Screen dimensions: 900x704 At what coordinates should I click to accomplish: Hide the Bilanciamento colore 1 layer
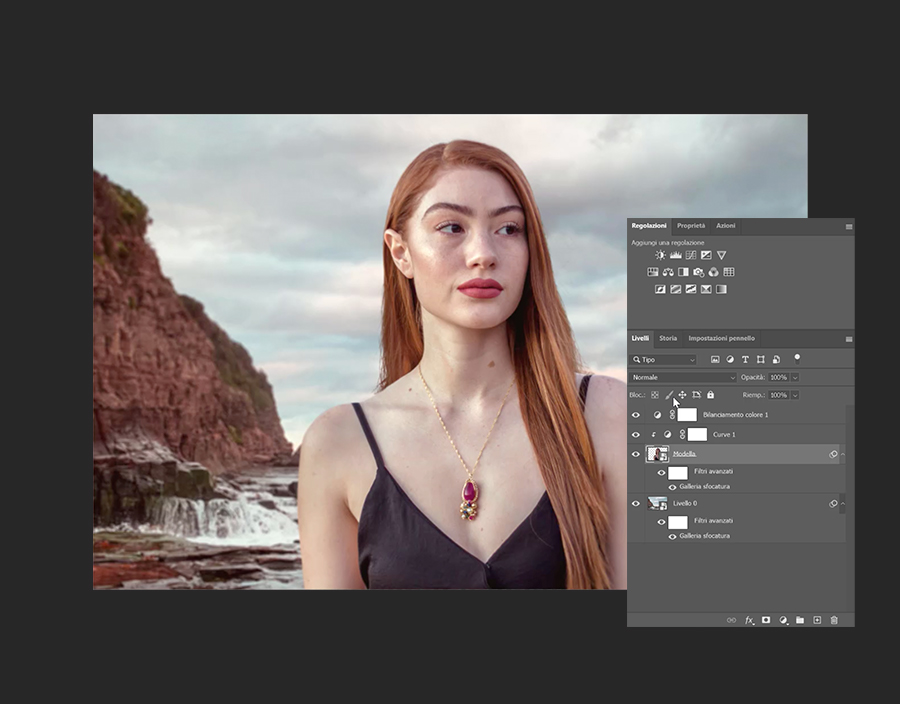(x=636, y=415)
